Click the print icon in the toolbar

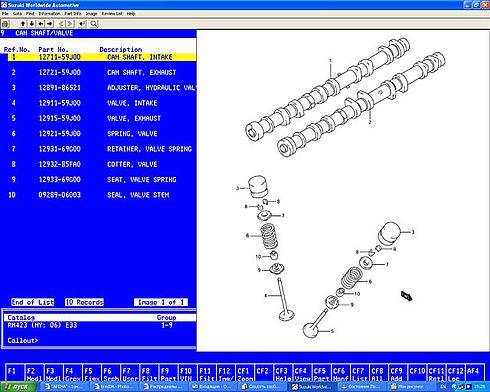coord(5,24)
